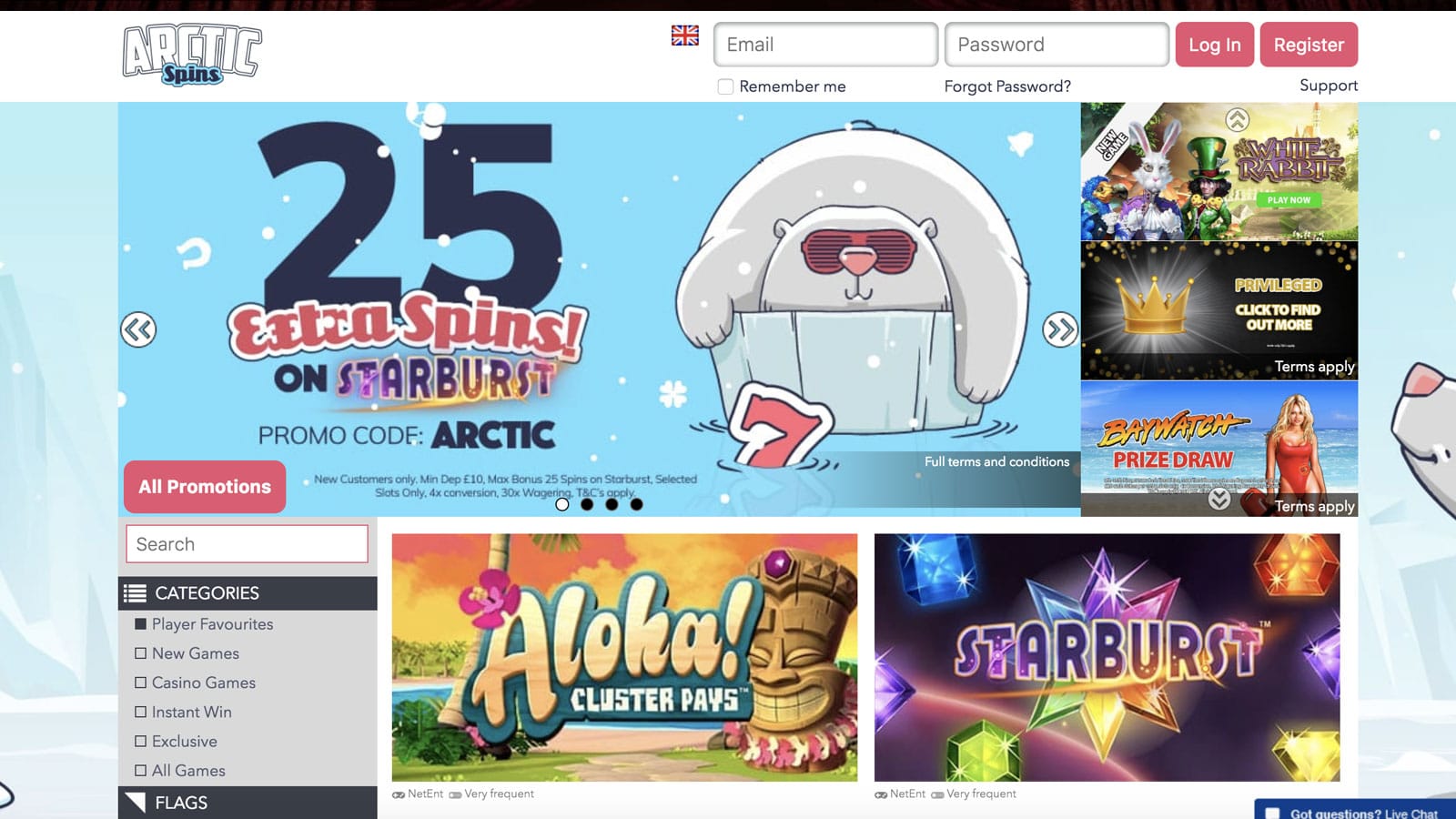Click the Log In button
This screenshot has height=819, width=1456.
click(1215, 45)
